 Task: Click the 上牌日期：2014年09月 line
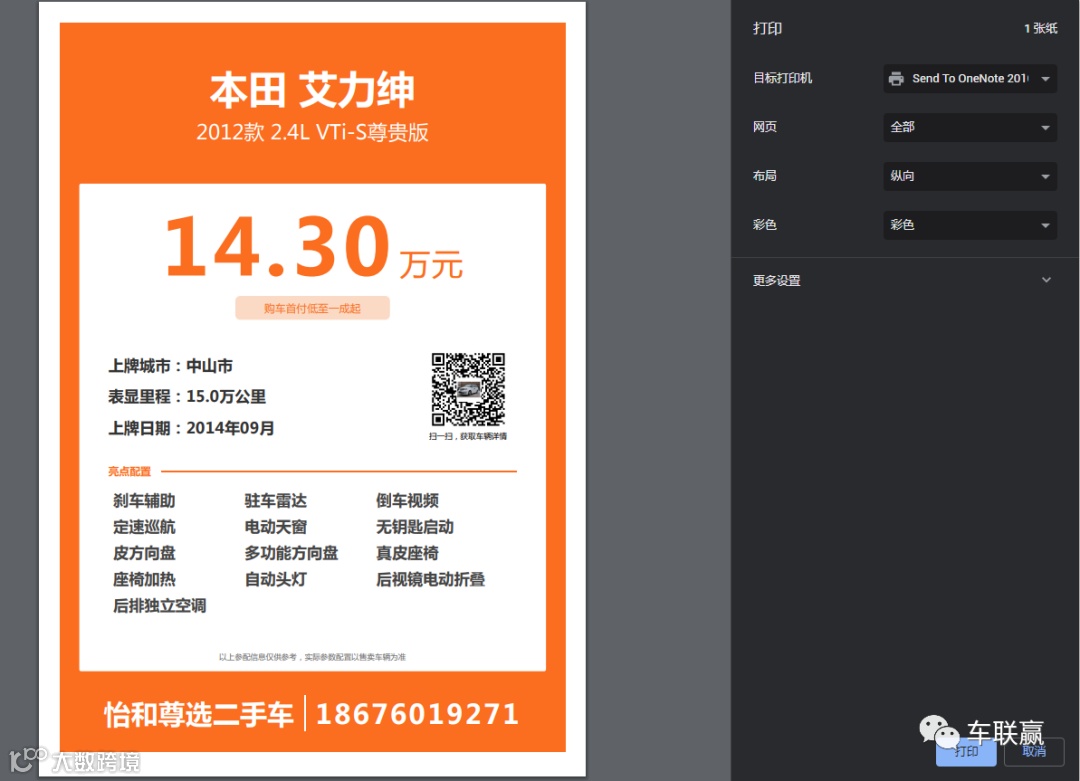tap(191, 428)
